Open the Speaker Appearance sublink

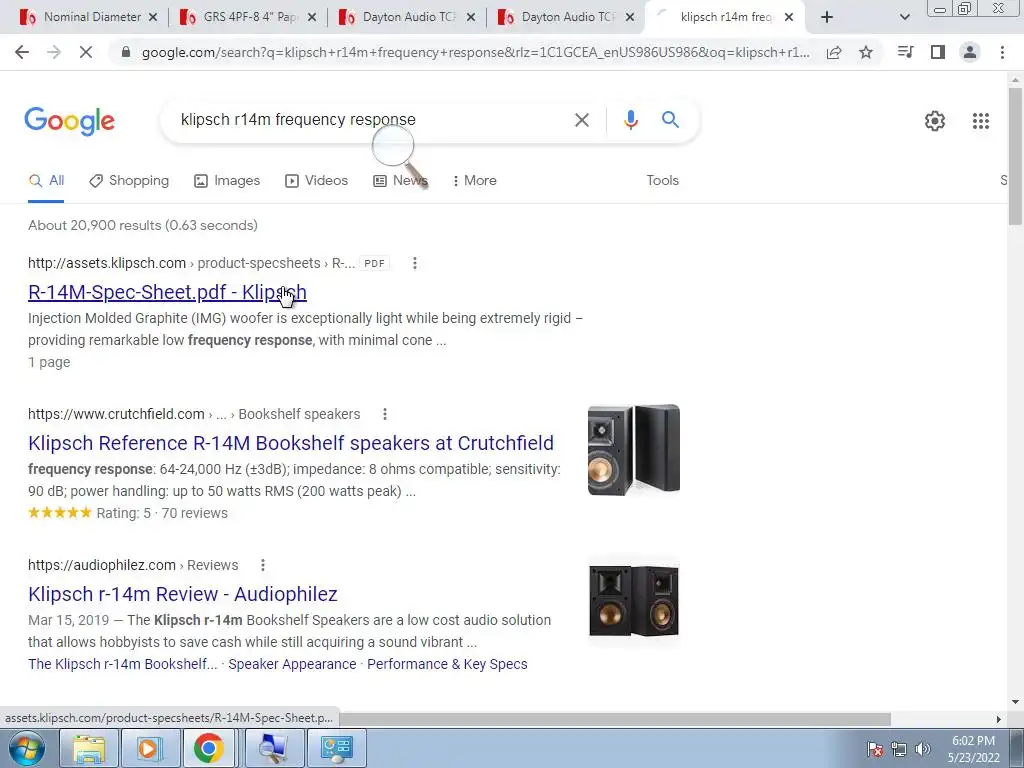click(292, 664)
